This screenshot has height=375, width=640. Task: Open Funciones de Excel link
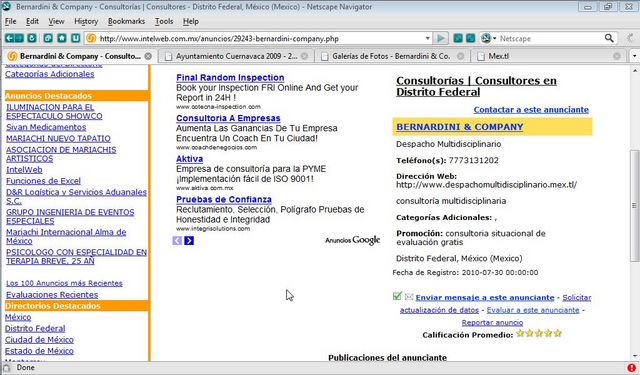point(43,180)
